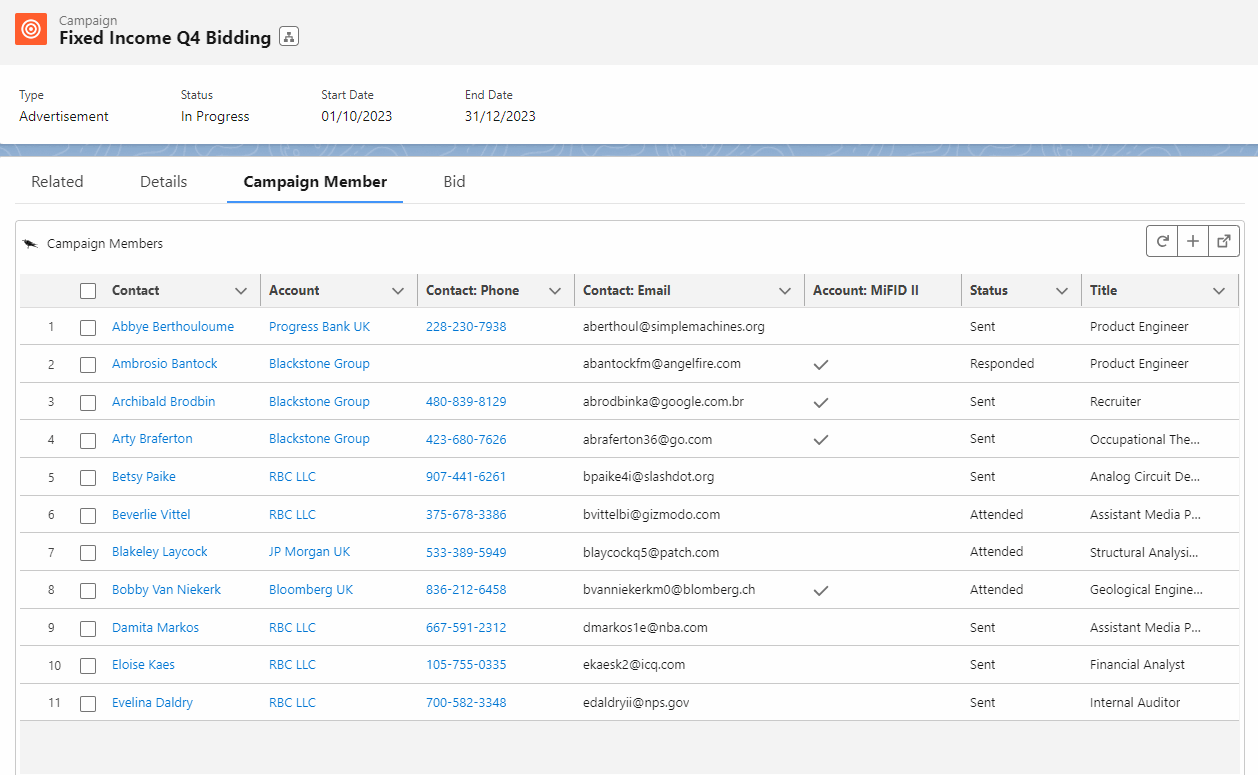The height and width of the screenshot is (775, 1258).
Task: Open contact Abbye Berthouloume
Action: tap(173, 326)
